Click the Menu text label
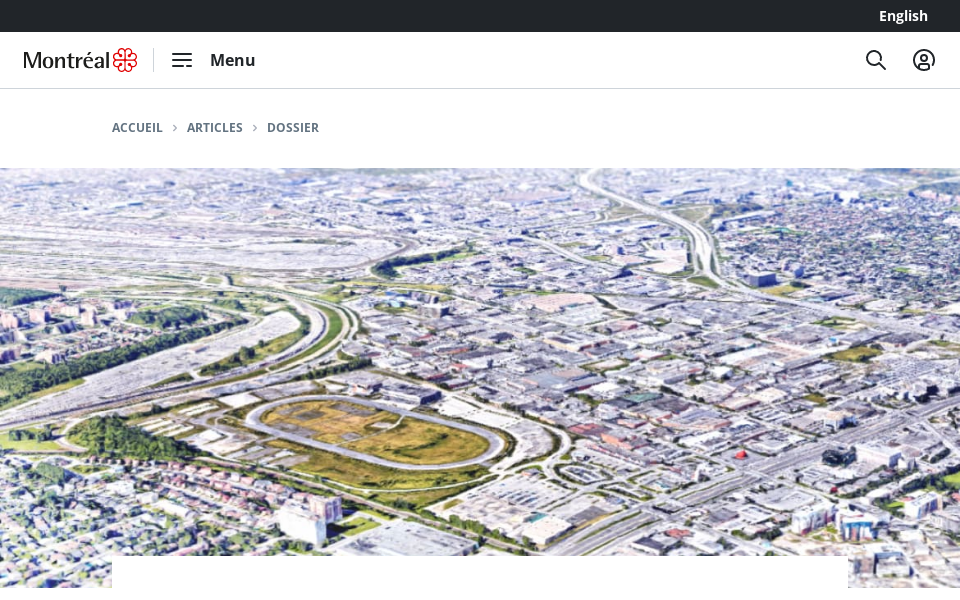Viewport: 960px width, 600px height. click(232, 60)
